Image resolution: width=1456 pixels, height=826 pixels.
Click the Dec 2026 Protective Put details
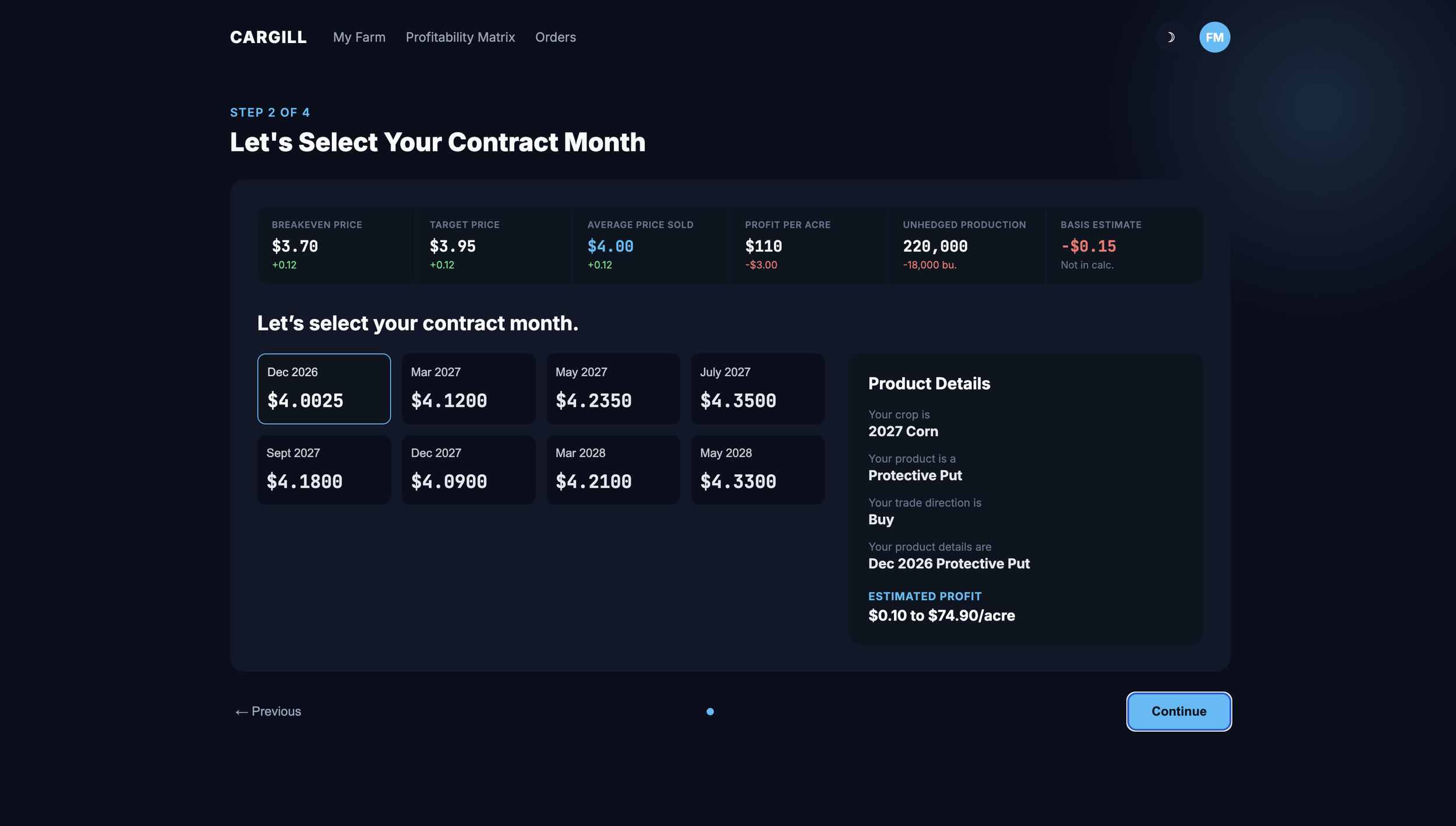[x=949, y=563]
